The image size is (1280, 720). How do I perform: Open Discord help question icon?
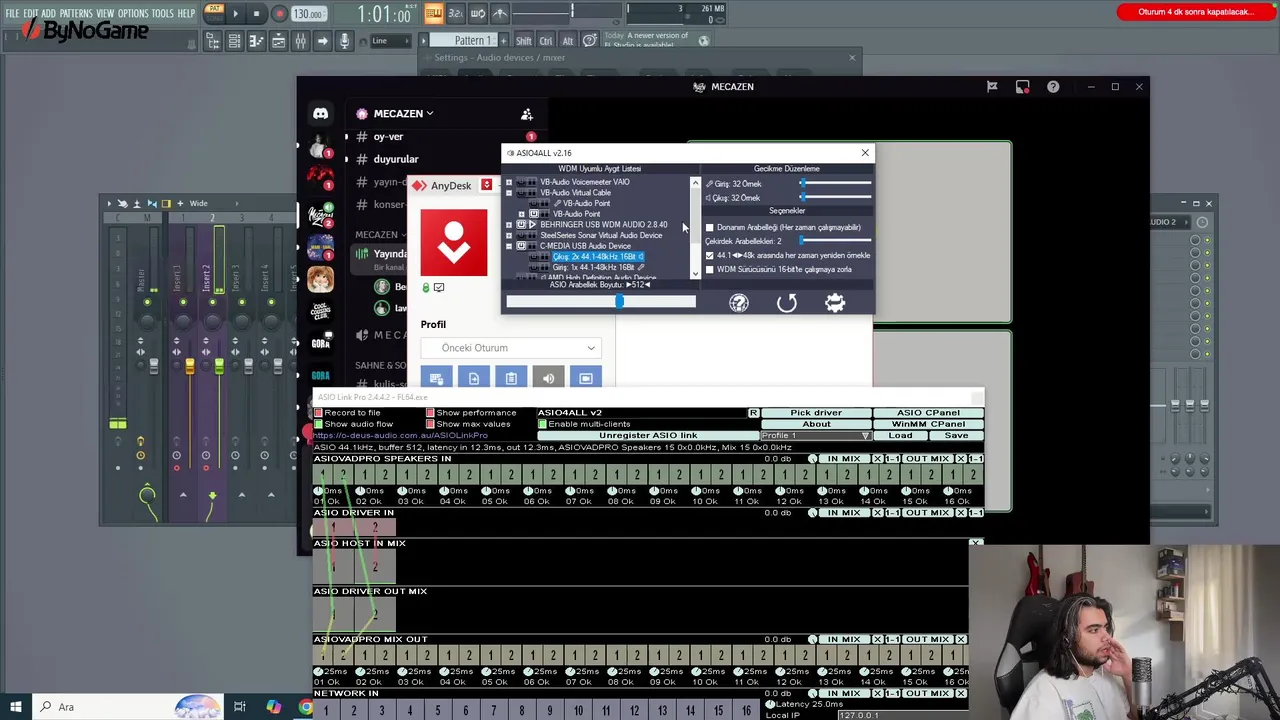1053,87
